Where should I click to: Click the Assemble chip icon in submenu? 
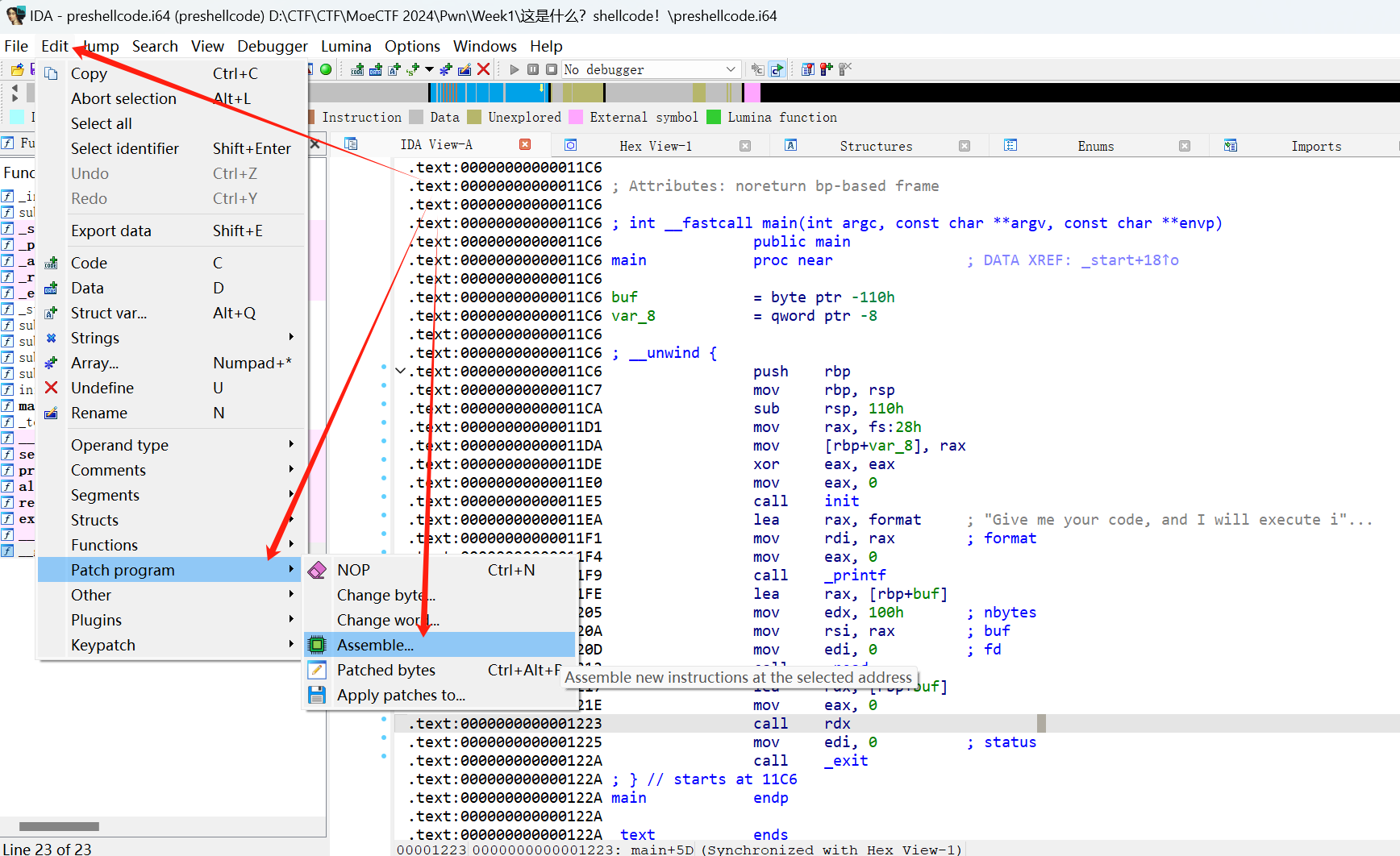[x=317, y=645]
